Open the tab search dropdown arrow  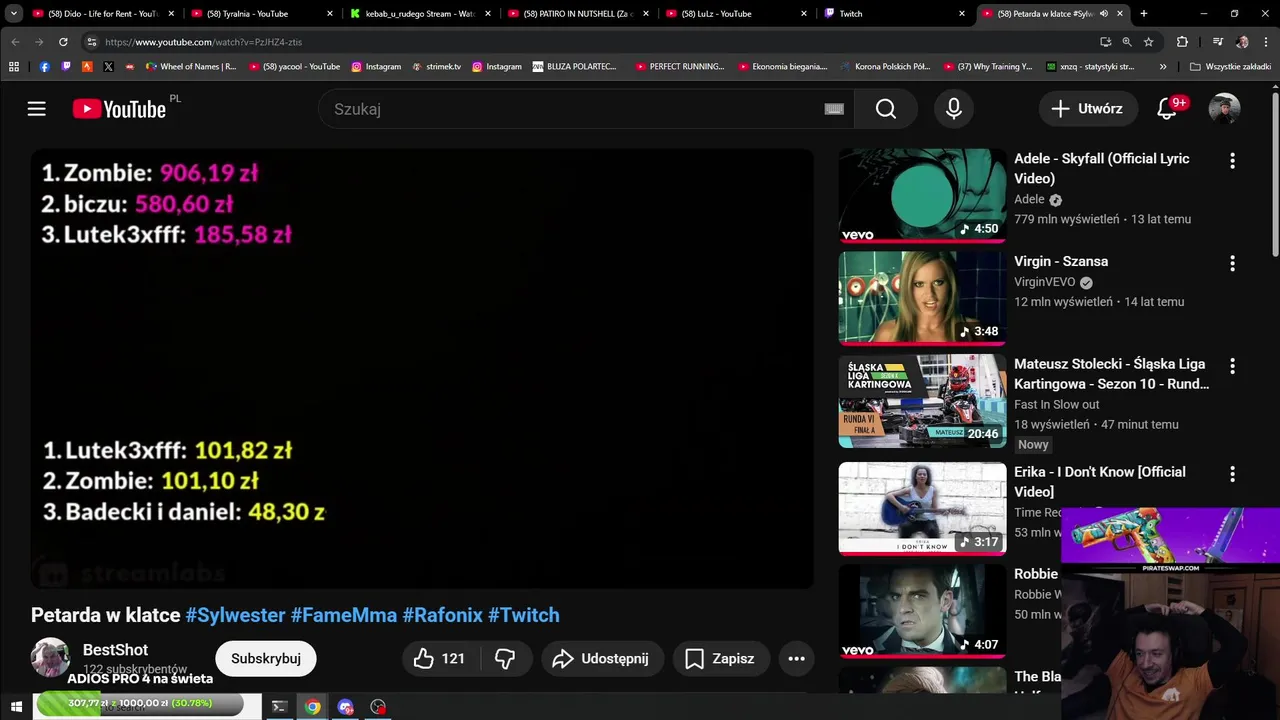(x=14, y=14)
